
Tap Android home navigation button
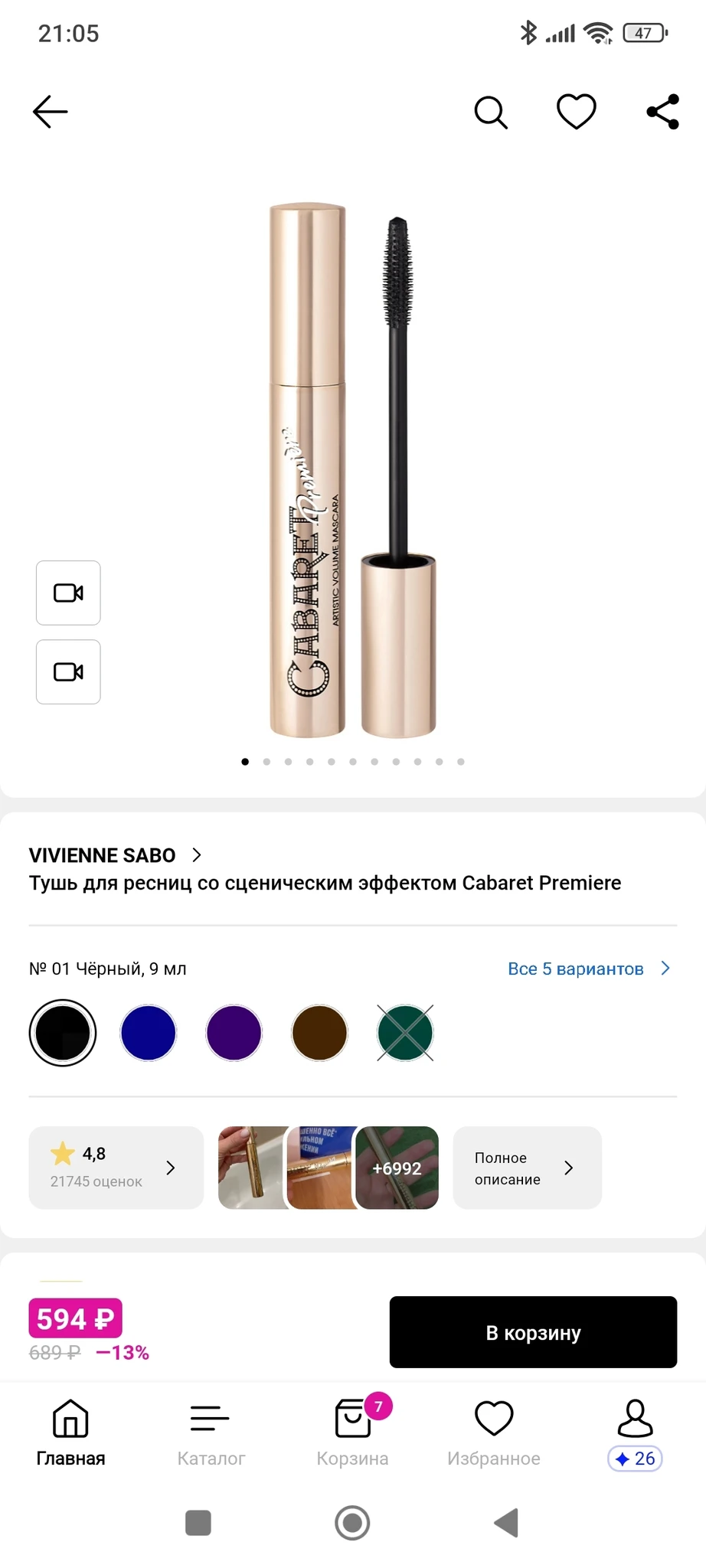352,1523
